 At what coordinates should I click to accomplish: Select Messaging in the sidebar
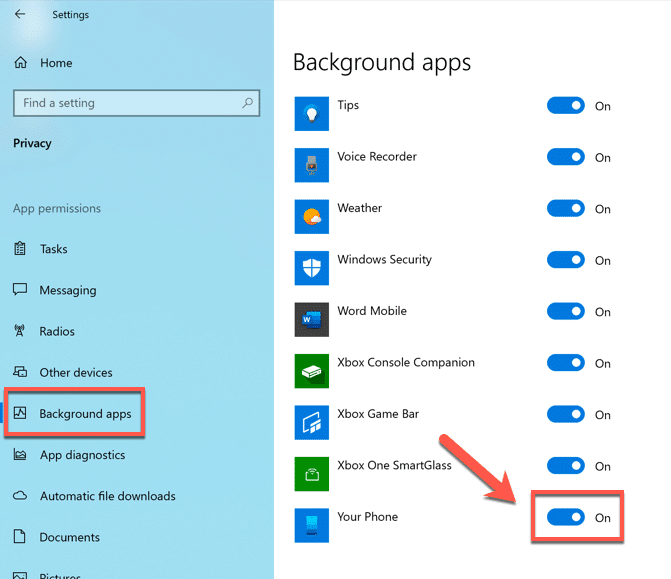pos(68,290)
